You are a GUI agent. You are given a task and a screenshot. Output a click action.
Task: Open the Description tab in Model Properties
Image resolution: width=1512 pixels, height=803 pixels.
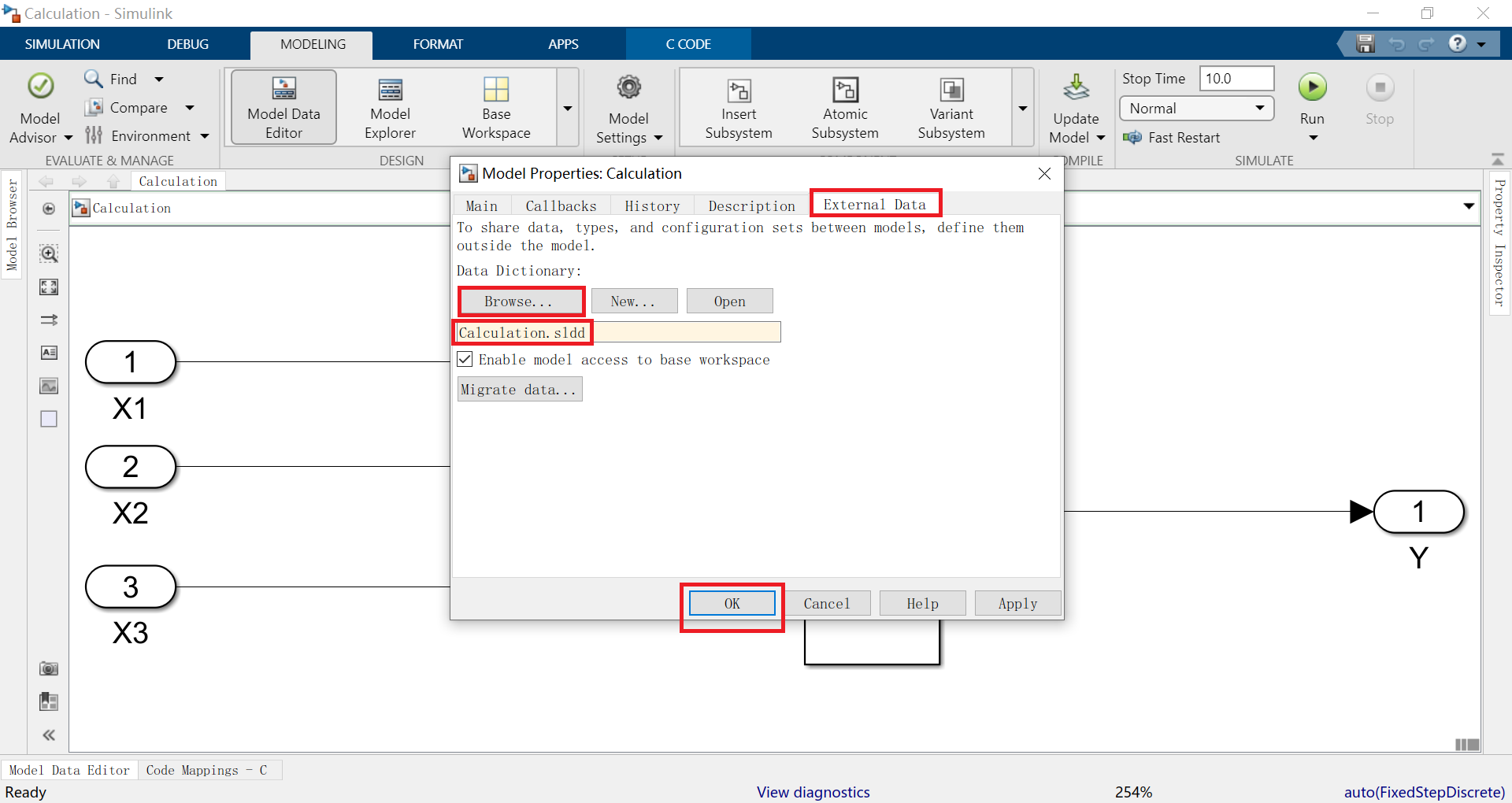click(752, 205)
